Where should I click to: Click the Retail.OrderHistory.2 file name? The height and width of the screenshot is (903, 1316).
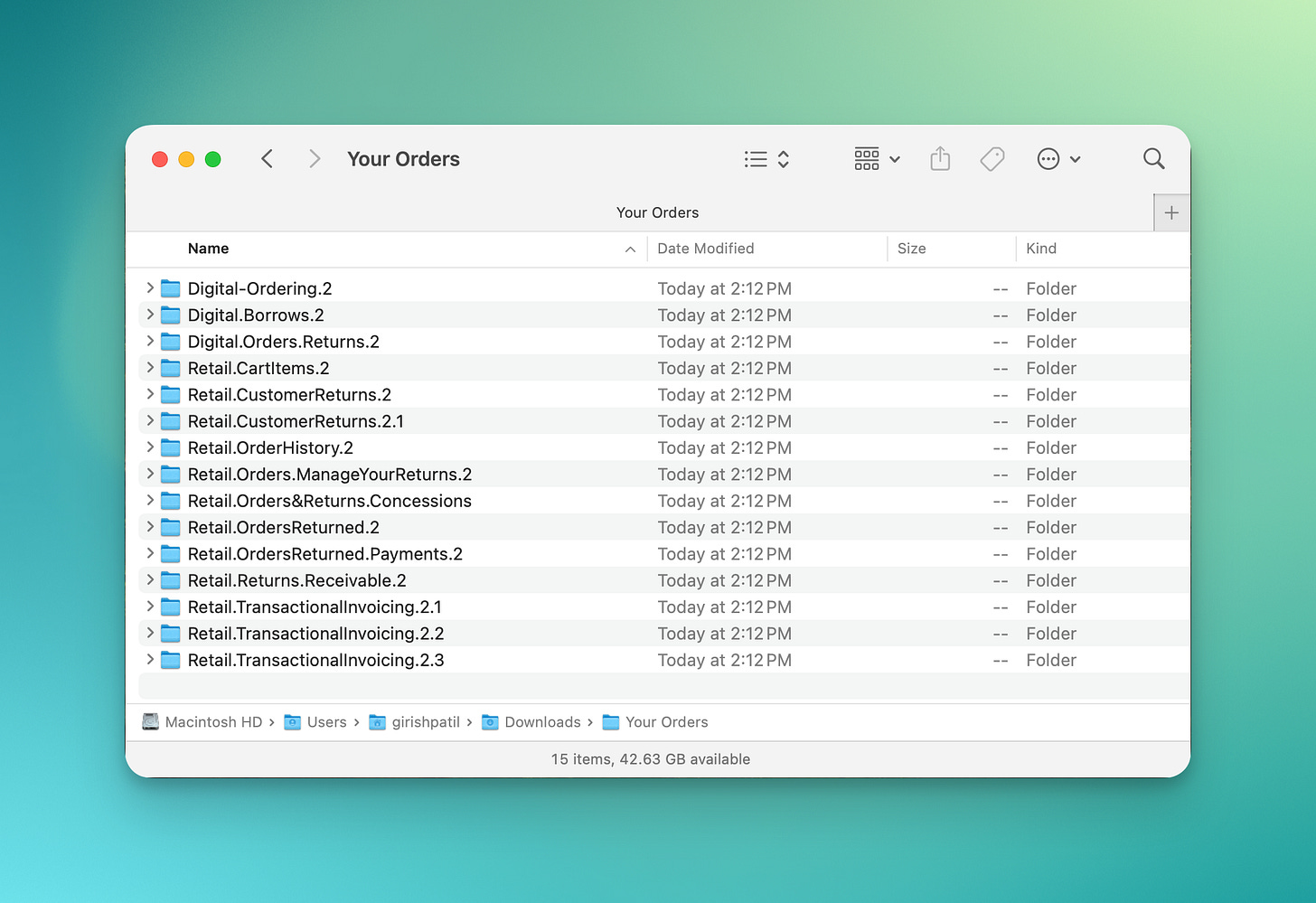[270, 447]
